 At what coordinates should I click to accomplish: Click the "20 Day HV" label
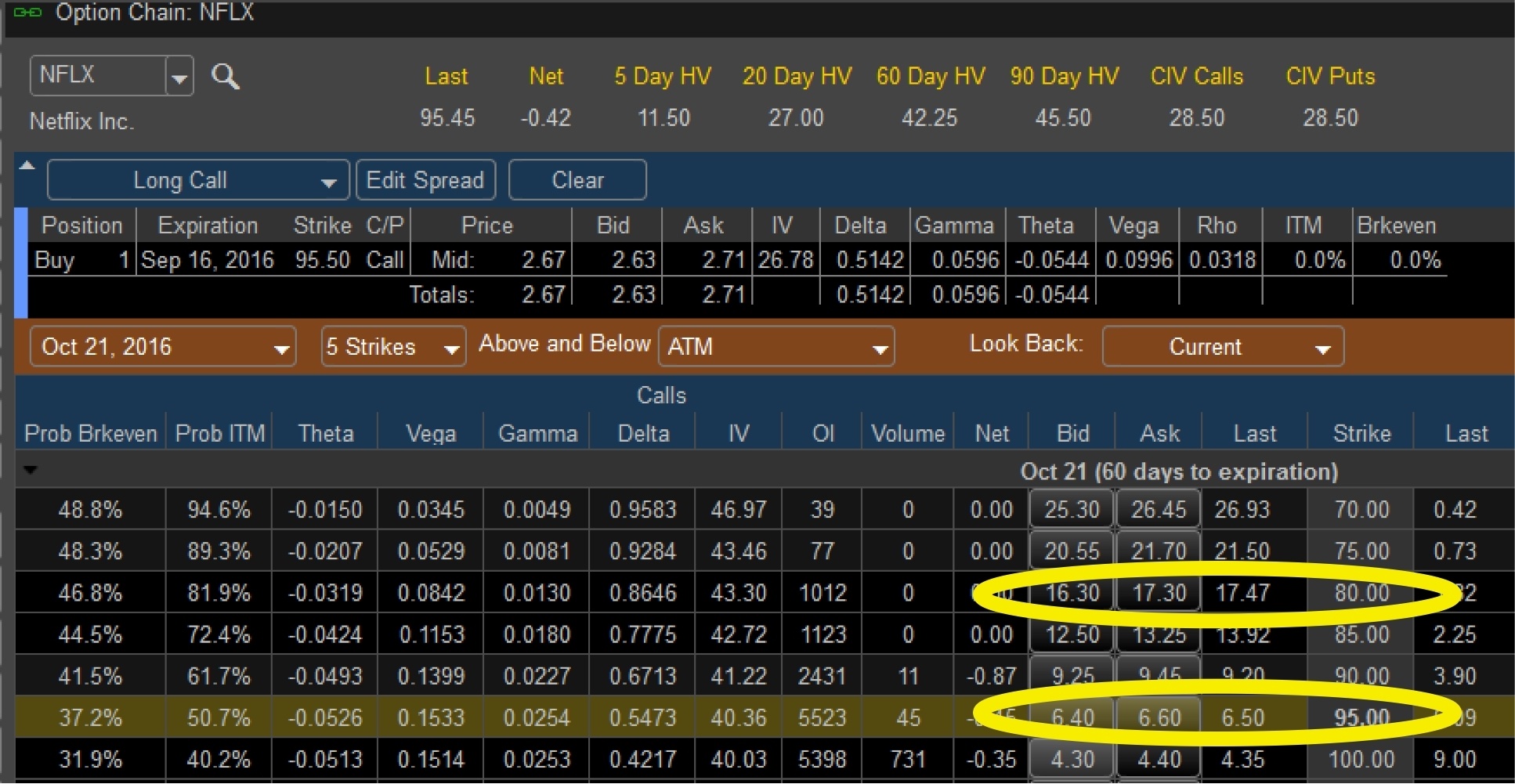click(x=797, y=76)
